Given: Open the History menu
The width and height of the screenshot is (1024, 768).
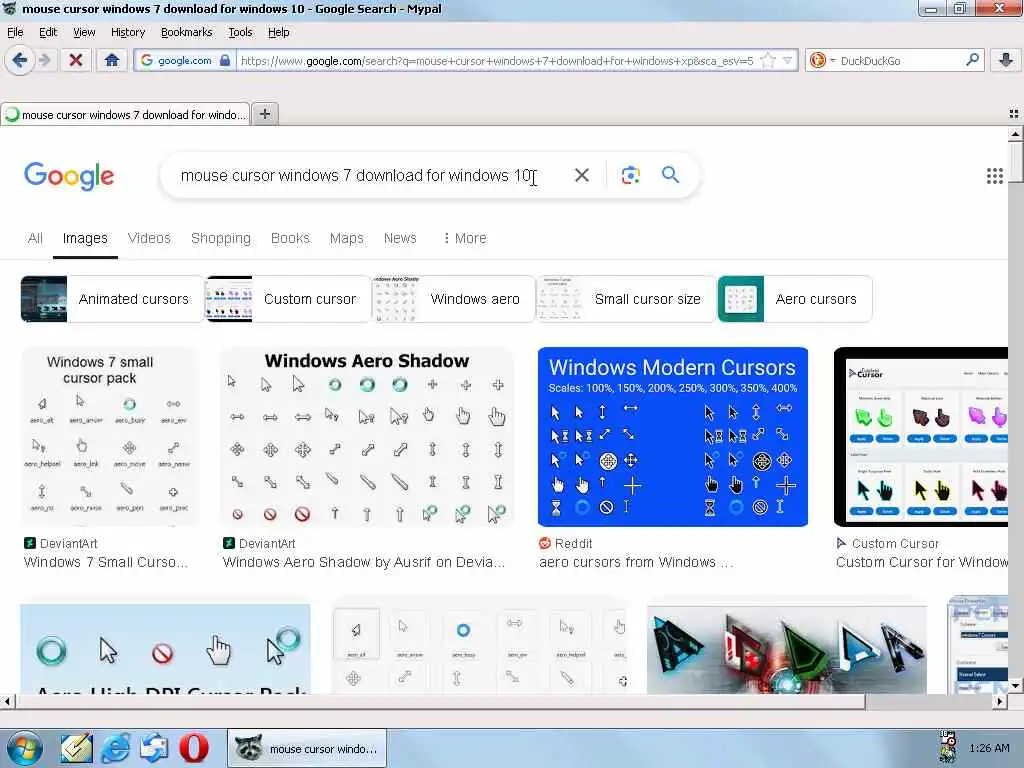Looking at the screenshot, I should (x=127, y=32).
